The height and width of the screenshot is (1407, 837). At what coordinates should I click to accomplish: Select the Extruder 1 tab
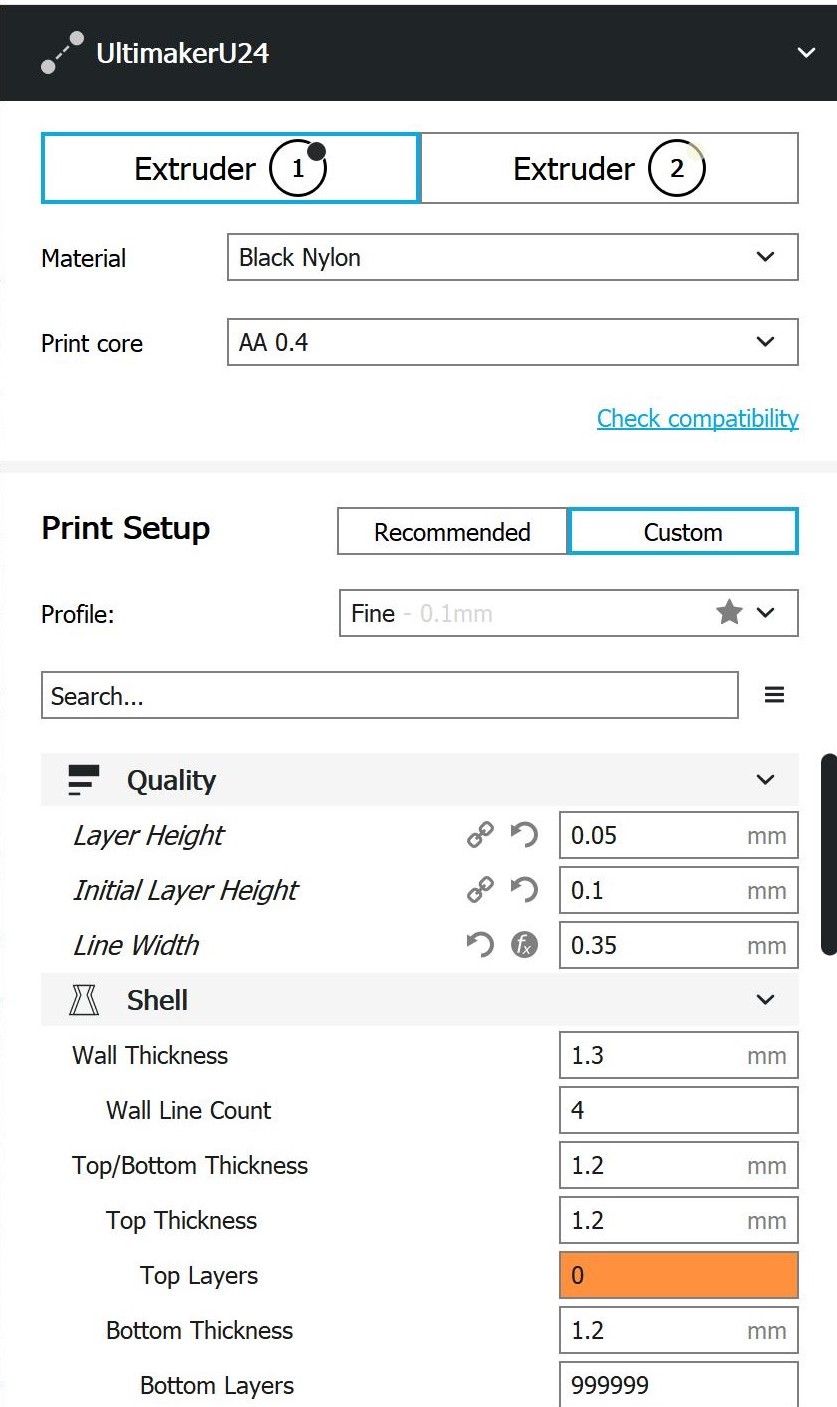(230, 168)
